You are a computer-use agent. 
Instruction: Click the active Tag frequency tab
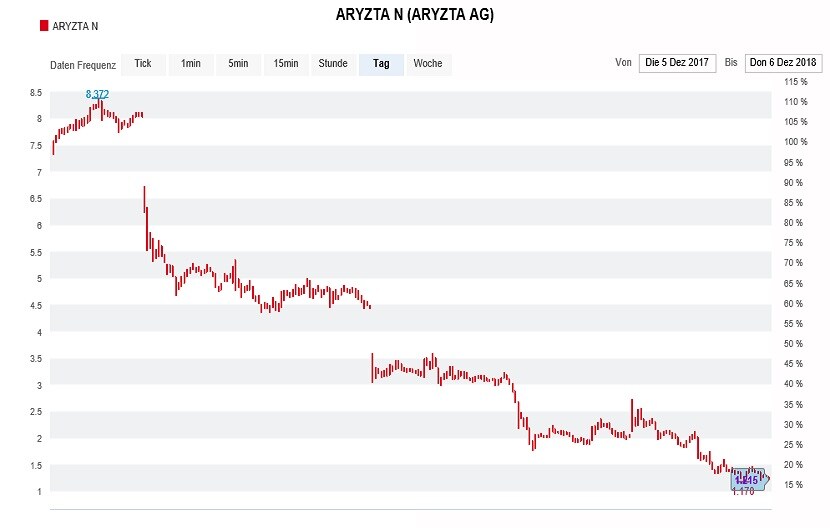coord(381,64)
